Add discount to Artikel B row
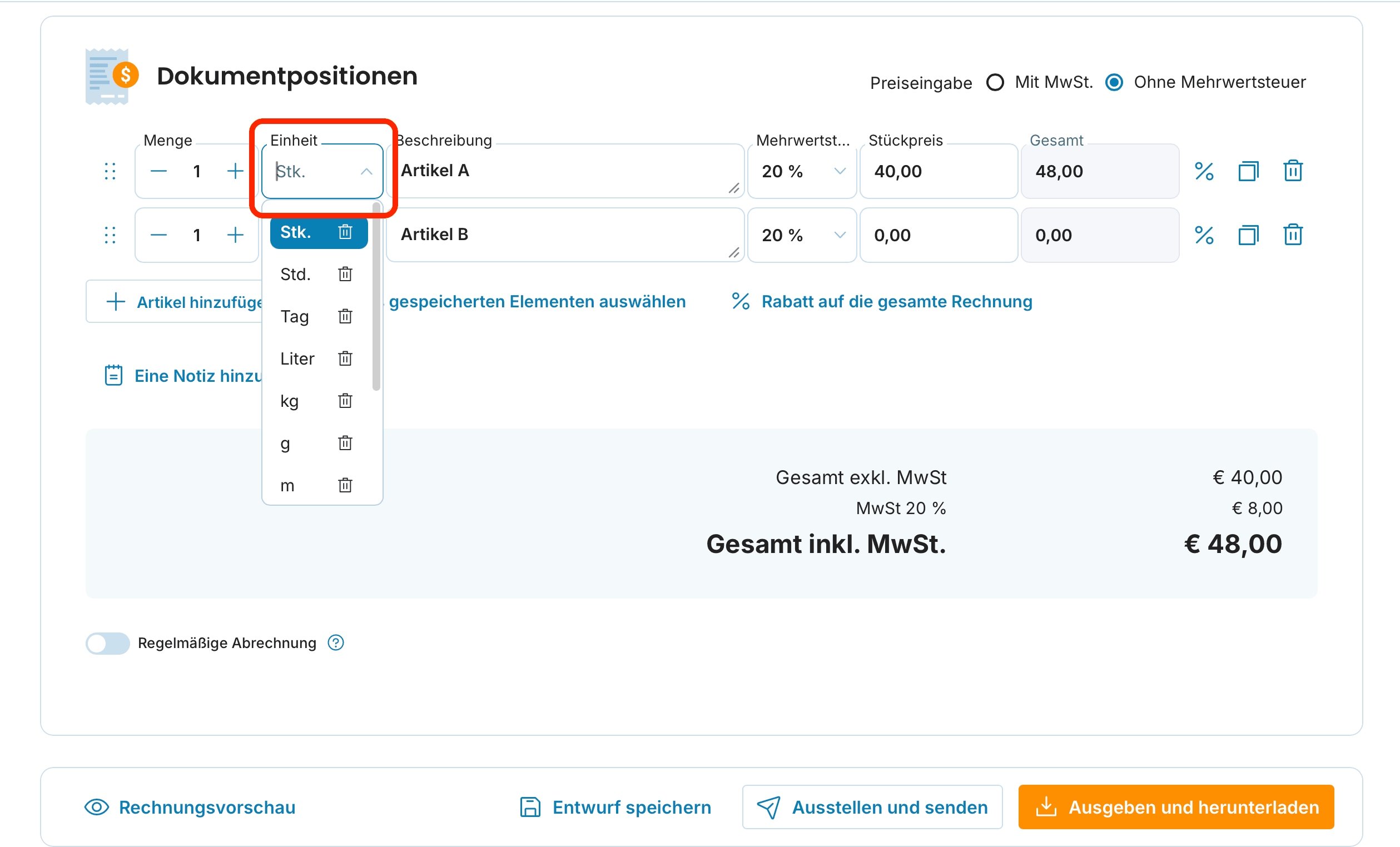The image size is (1400, 847). pos(1204,235)
